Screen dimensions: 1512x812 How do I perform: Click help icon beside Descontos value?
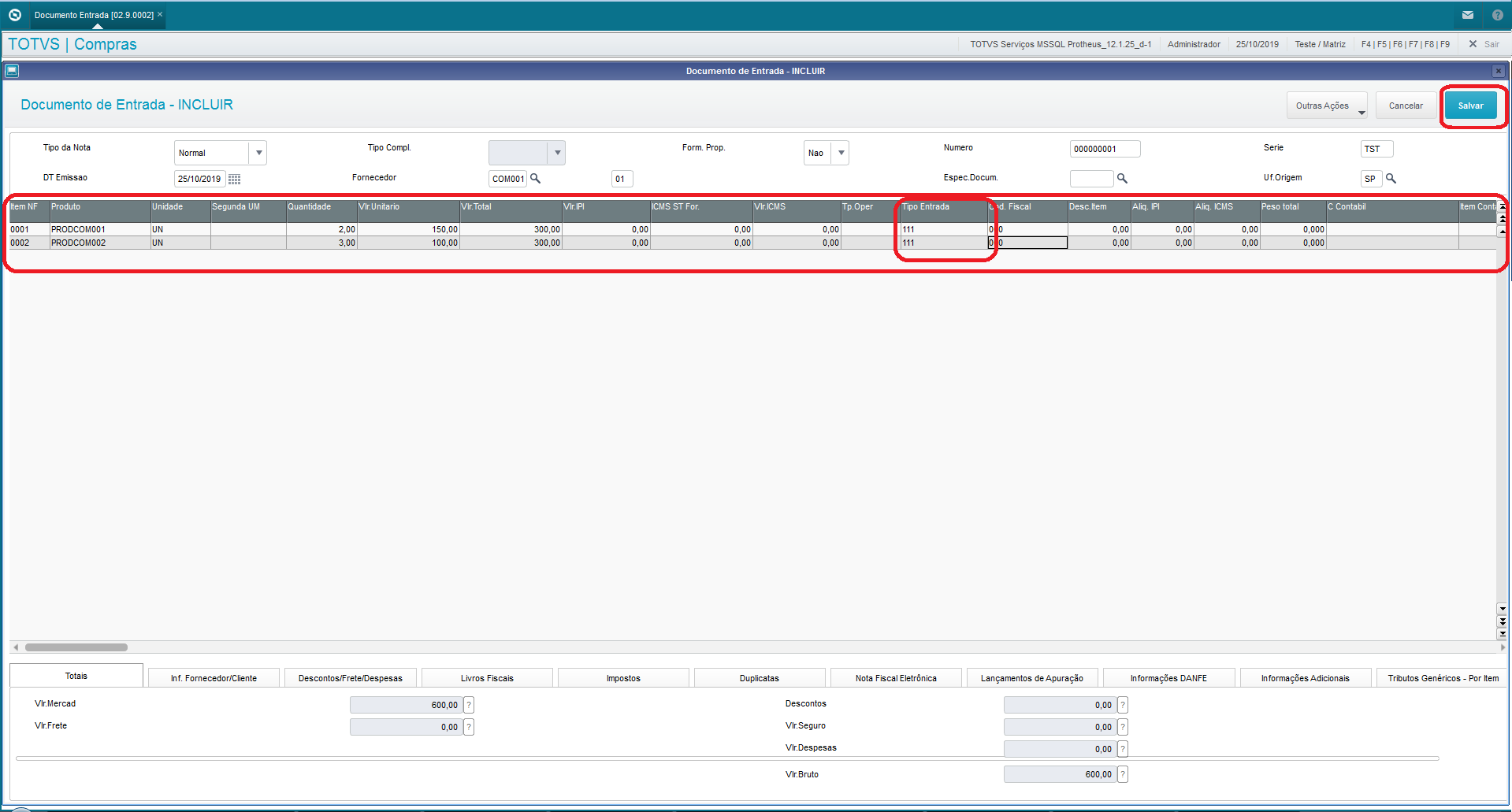(x=1123, y=705)
